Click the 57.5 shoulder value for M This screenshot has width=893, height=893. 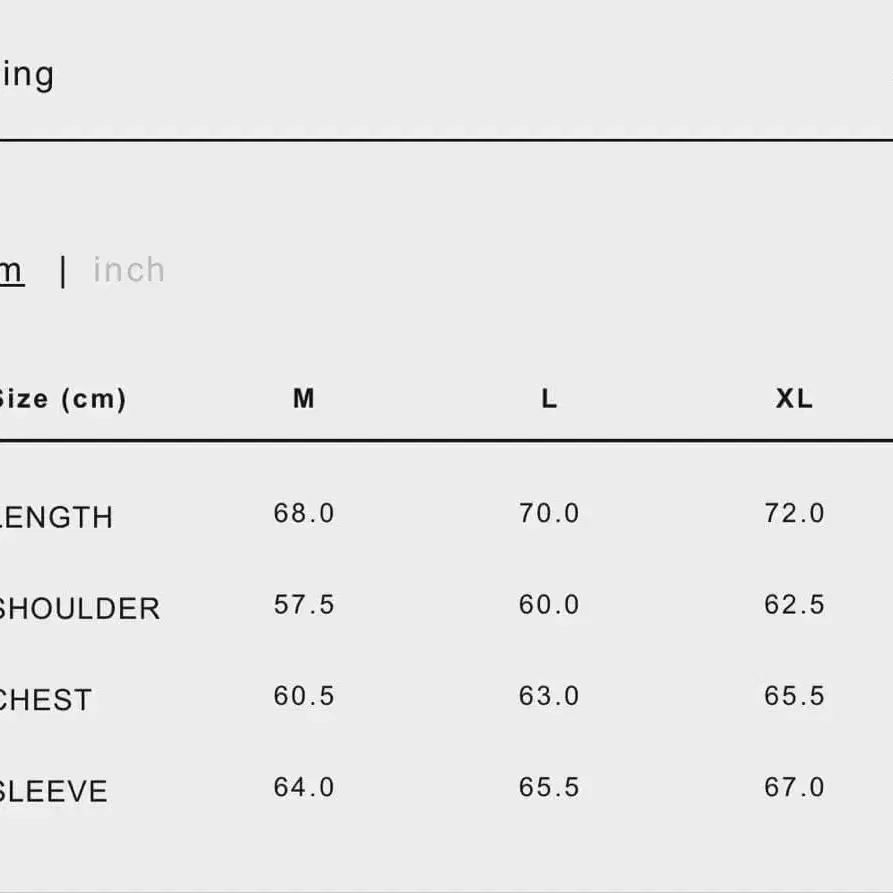pos(304,605)
